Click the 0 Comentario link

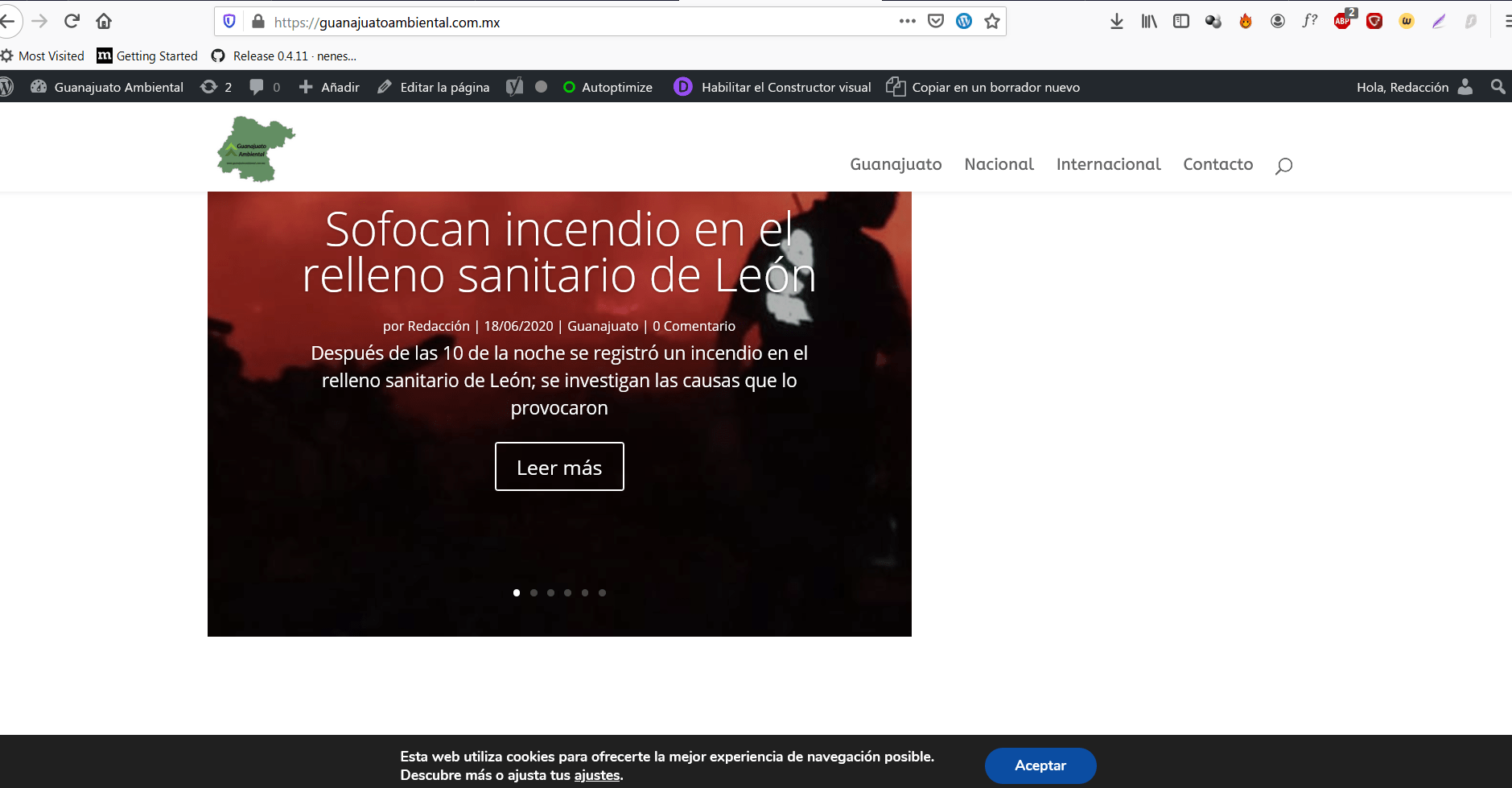(694, 326)
